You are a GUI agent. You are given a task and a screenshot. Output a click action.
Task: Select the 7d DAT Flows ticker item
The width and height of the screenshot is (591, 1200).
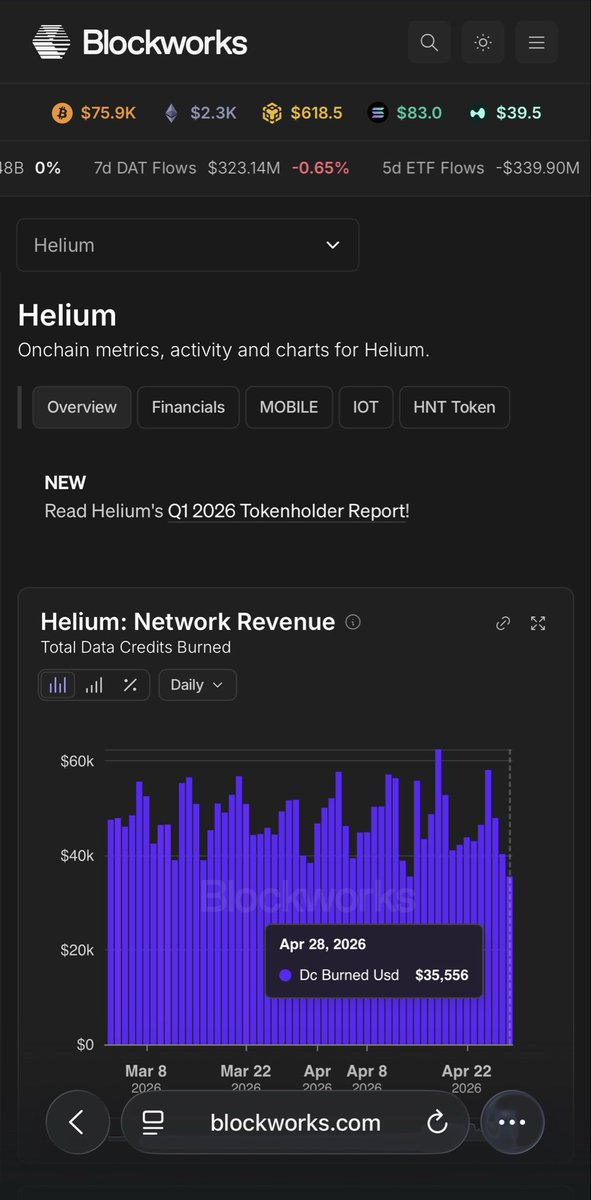click(222, 168)
